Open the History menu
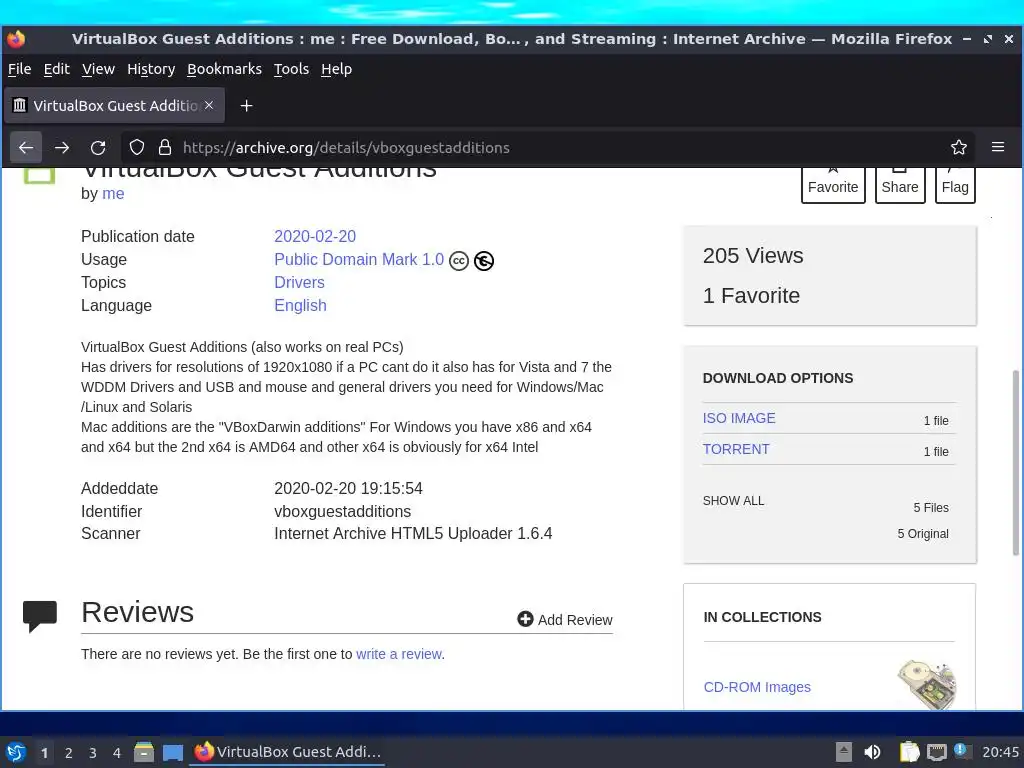The height and width of the screenshot is (768, 1024). (x=151, y=69)
